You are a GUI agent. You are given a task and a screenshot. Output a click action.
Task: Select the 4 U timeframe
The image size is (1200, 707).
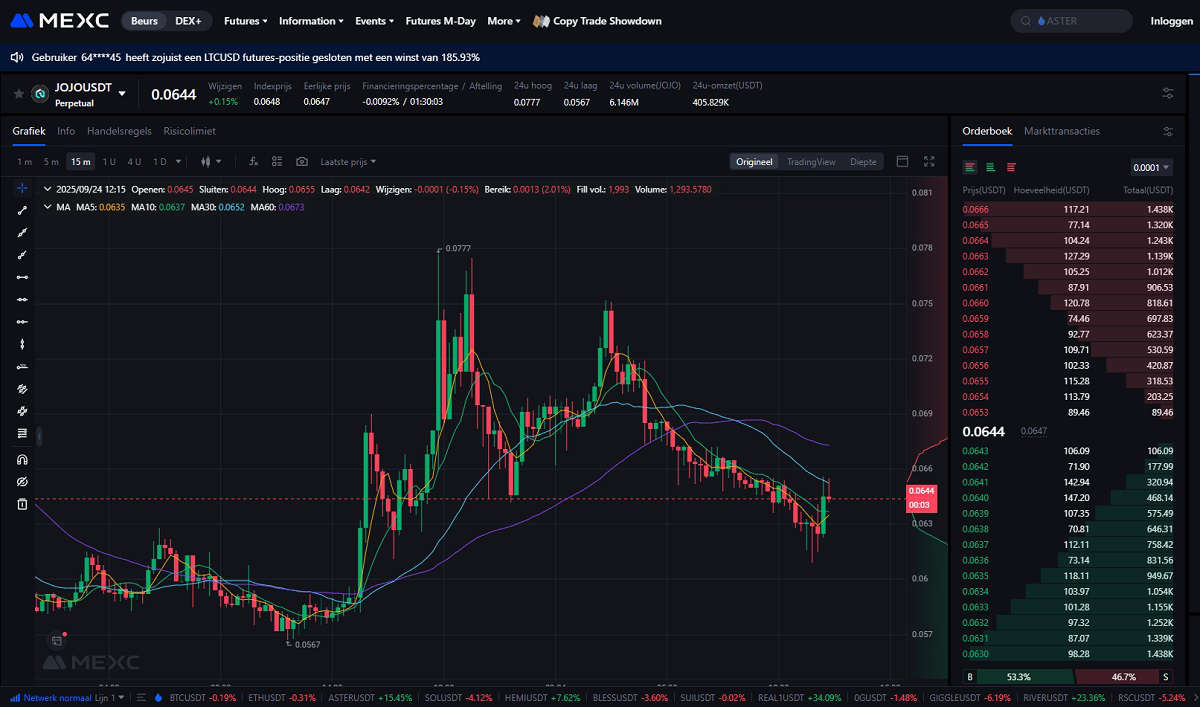click(134, 162)
